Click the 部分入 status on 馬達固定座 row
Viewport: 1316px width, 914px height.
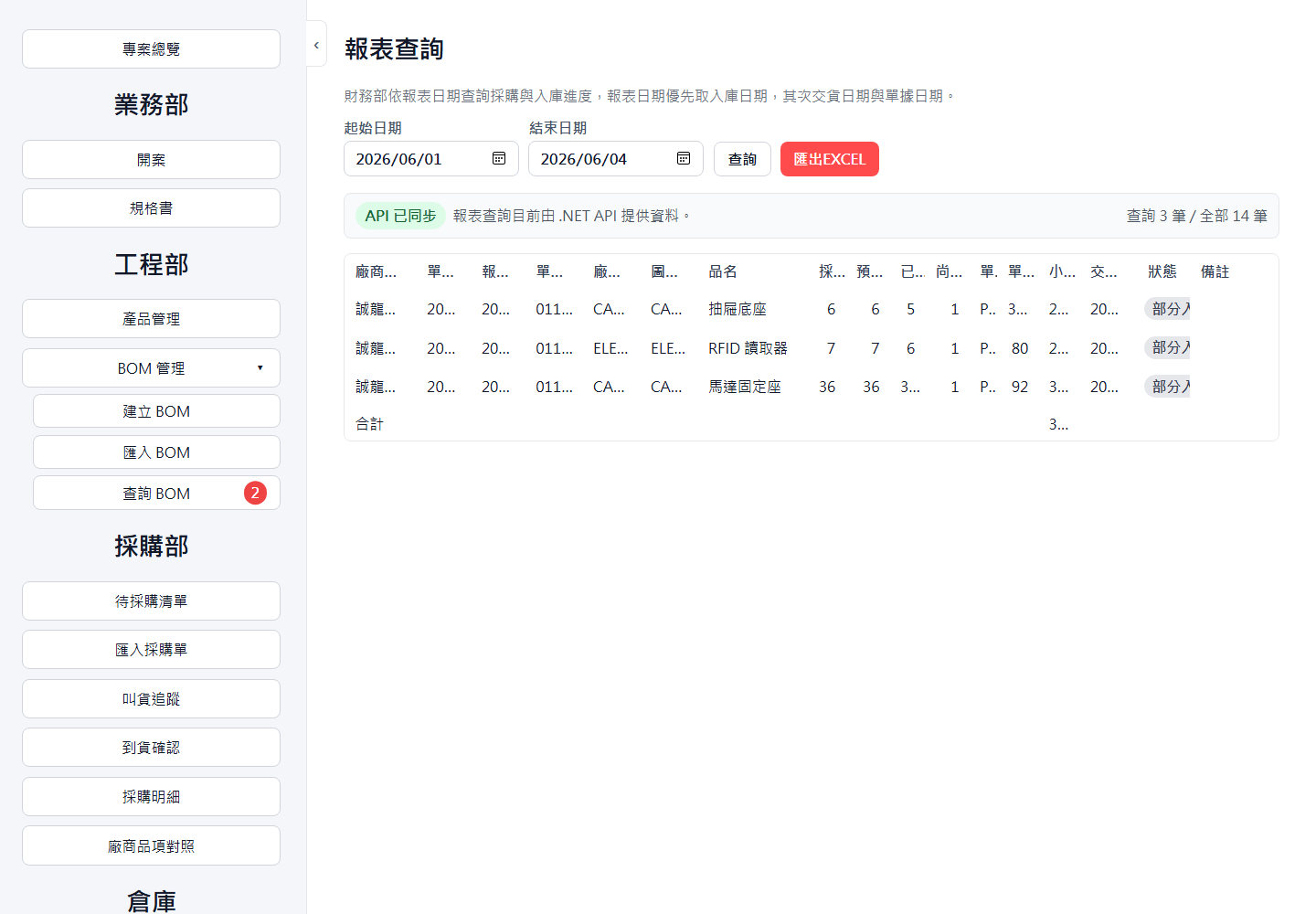[x=1168, y=387]
